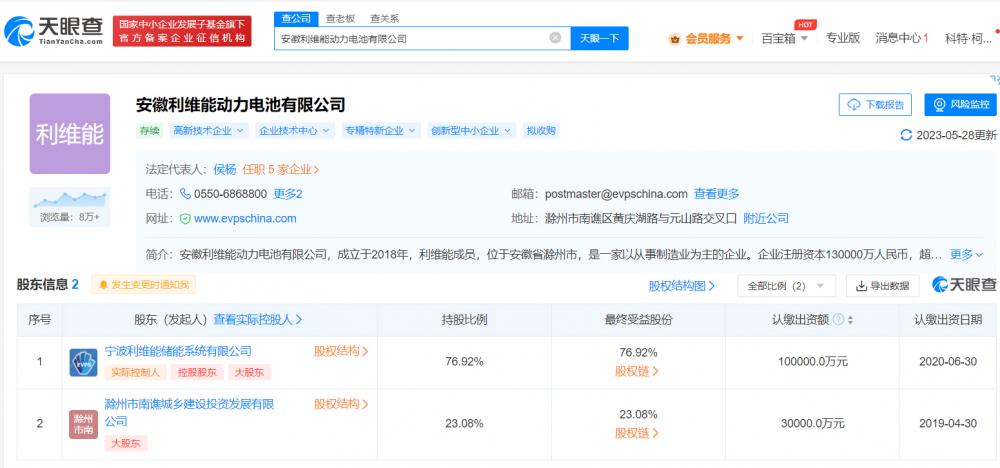Click the green shield website verification icon

pyautogui.click(x=185, y=219)
